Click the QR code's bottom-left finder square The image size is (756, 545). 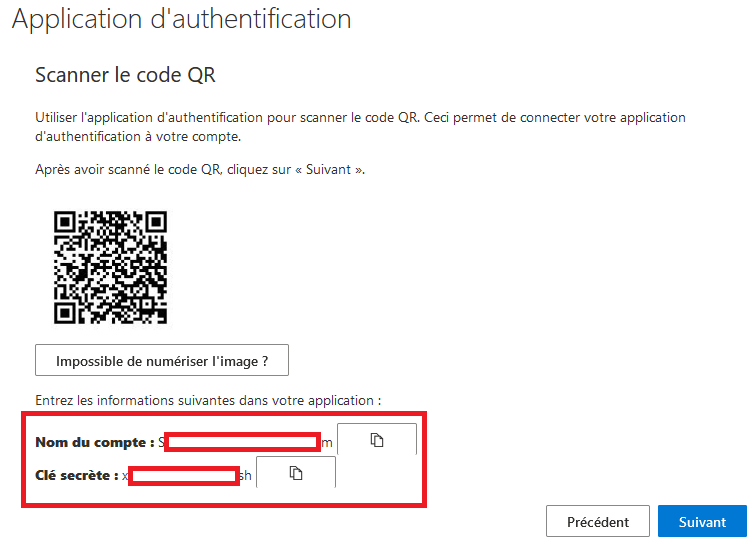pyautogui.click(x=65, y=313)
